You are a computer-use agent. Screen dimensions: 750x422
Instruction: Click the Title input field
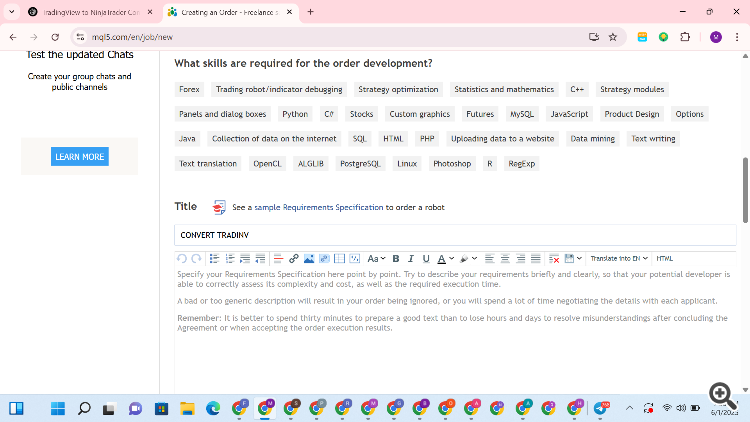pyautogui.click(x=455, y=235)
